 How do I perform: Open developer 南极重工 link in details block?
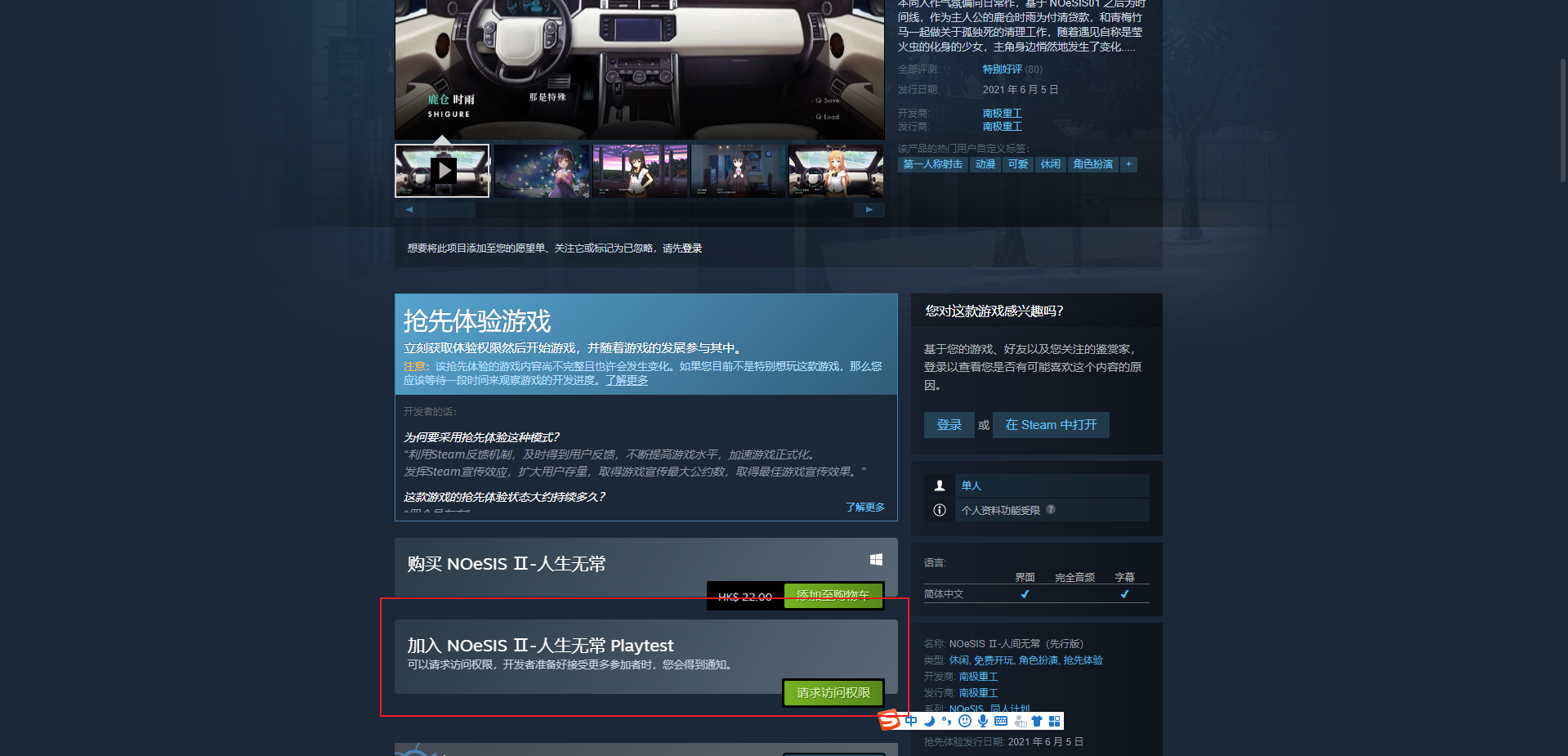click(x=979, y=677)
